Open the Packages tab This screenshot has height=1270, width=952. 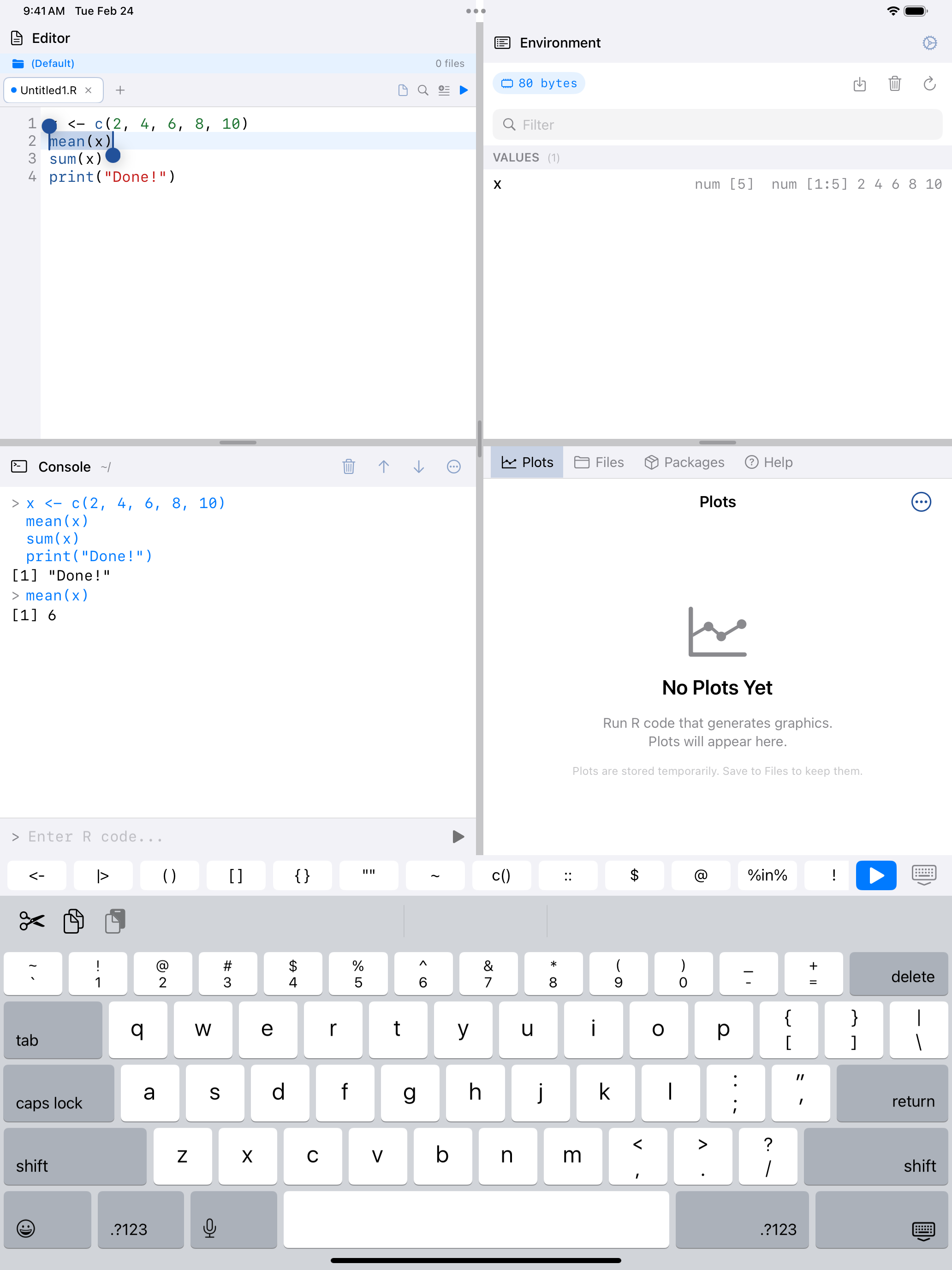point(684,462)
